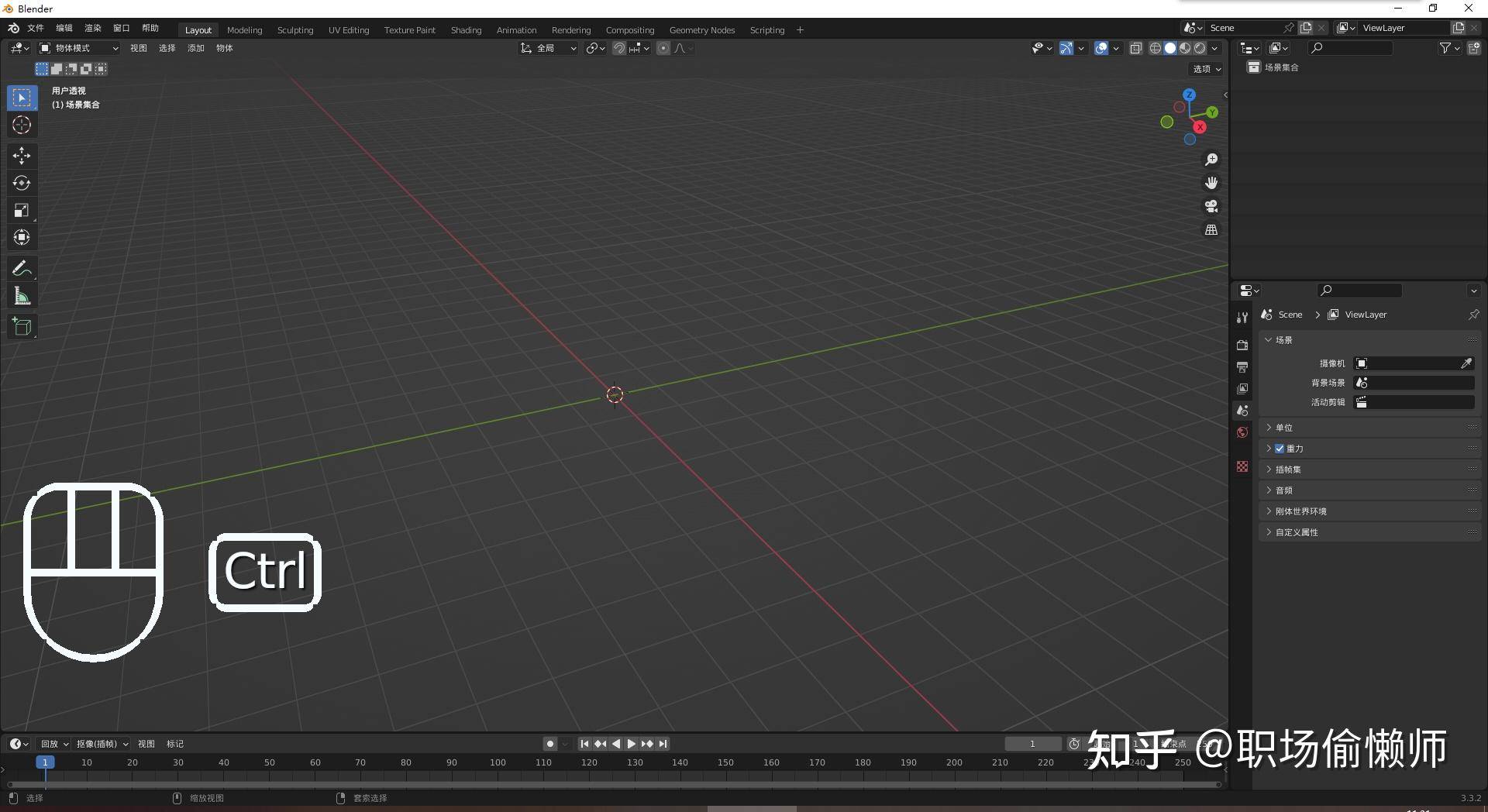The image size is (1488, 812).
Task: Pick the Measure ruler tool
Action: click(22, 296)
